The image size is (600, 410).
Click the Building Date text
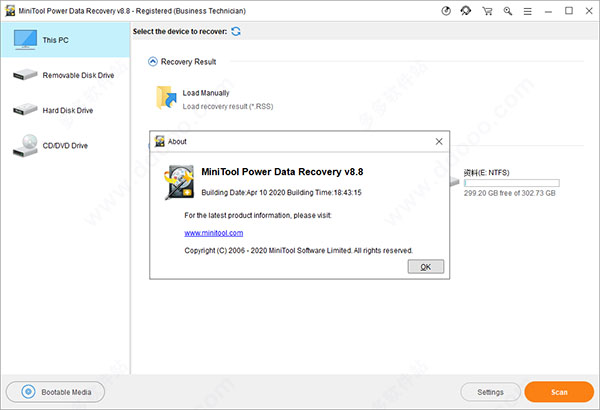[x=281, y=193]
